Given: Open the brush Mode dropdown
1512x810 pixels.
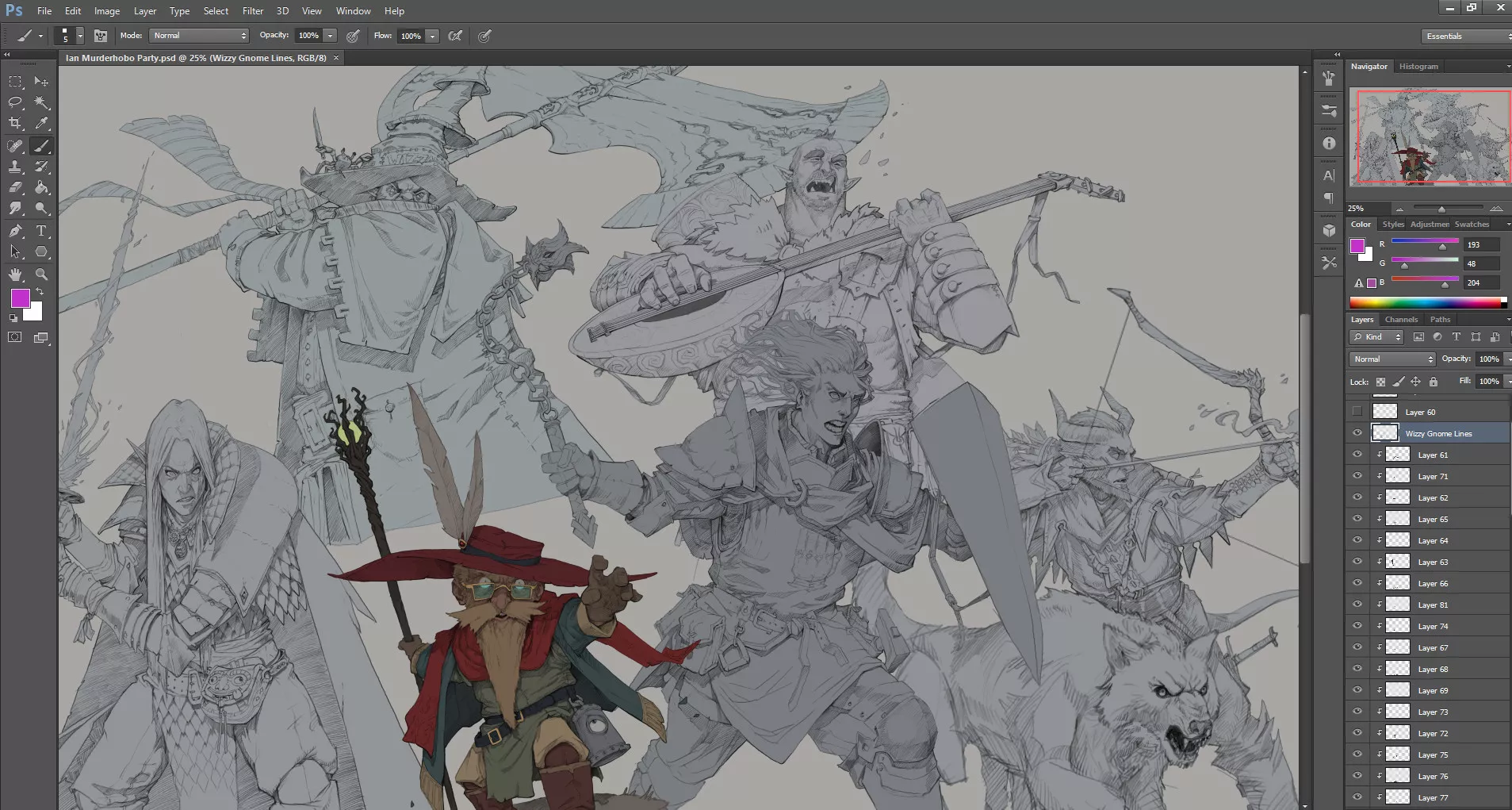Looking at the screenshot, I should (x=199, y=36).
